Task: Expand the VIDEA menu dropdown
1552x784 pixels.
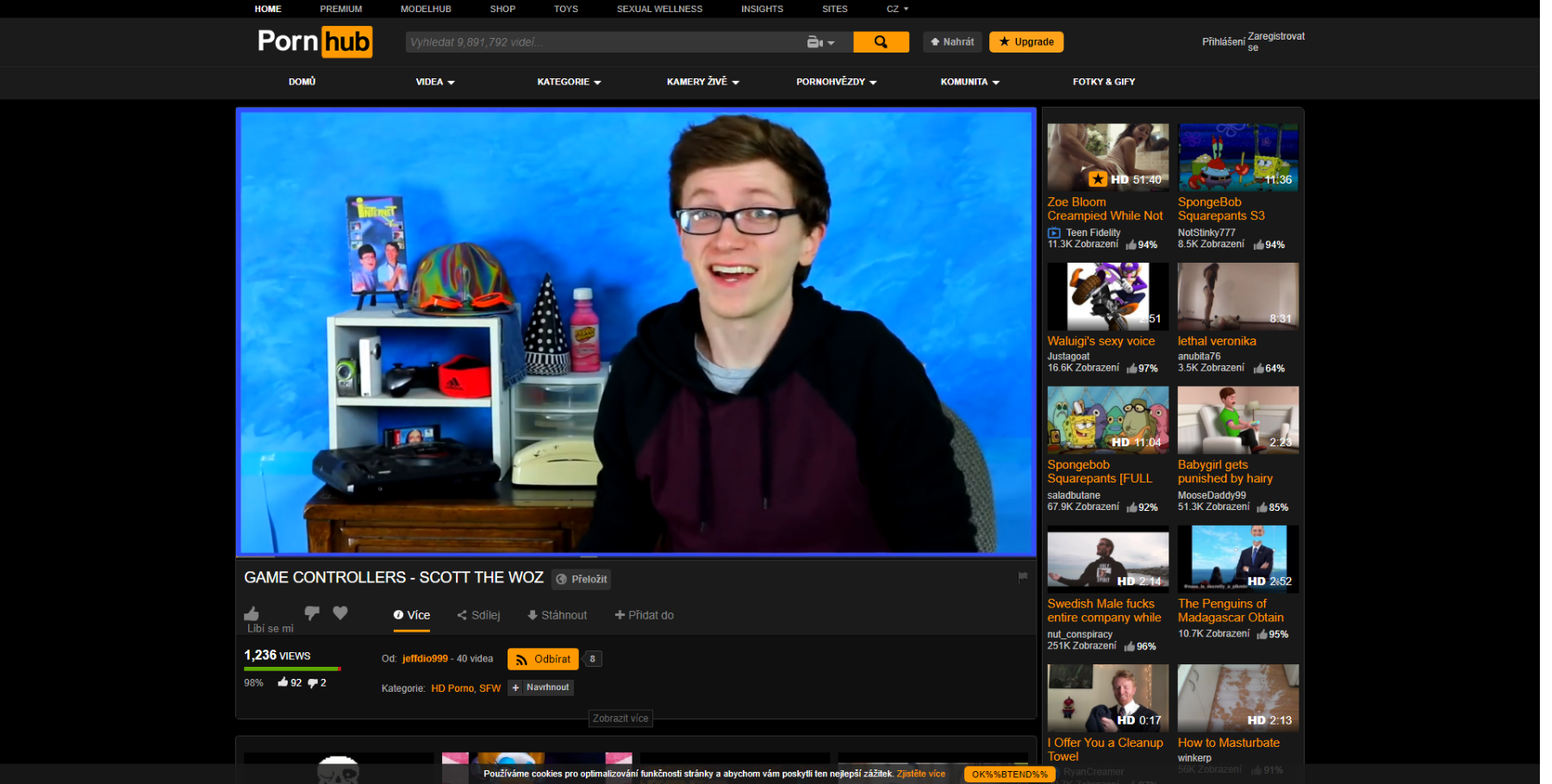Action: [435, 82]
